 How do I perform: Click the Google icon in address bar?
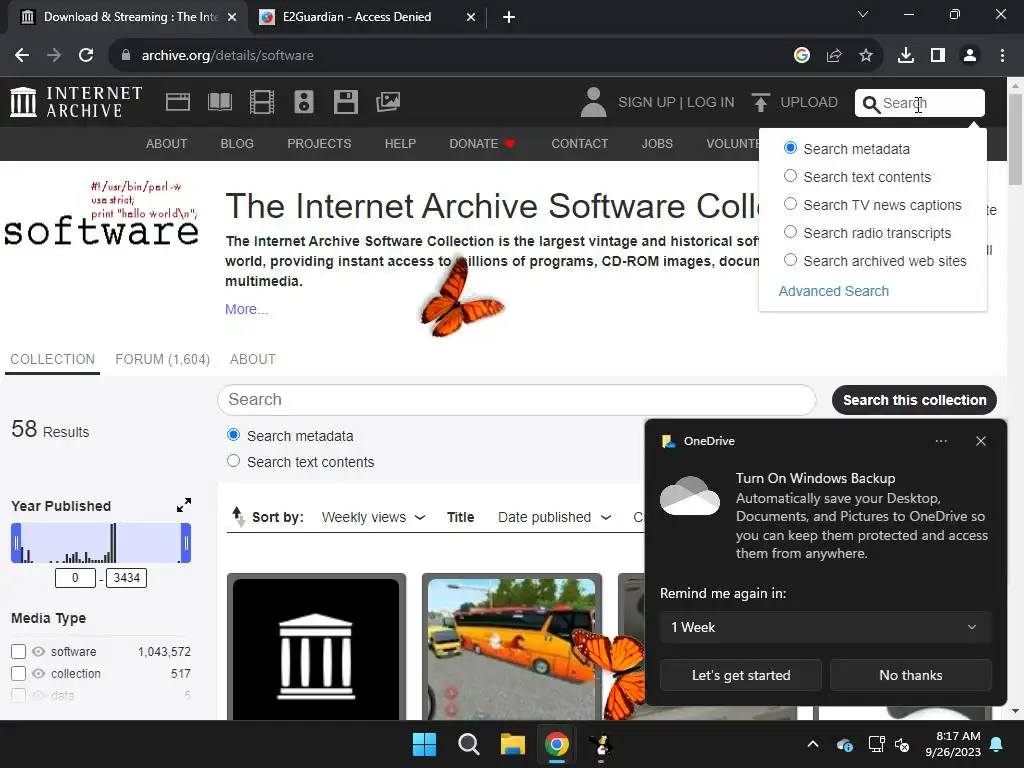click(x=802, y=56)
